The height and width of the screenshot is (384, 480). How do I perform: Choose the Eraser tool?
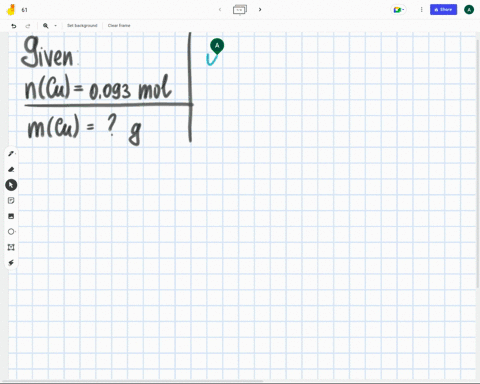coord(11,169)
